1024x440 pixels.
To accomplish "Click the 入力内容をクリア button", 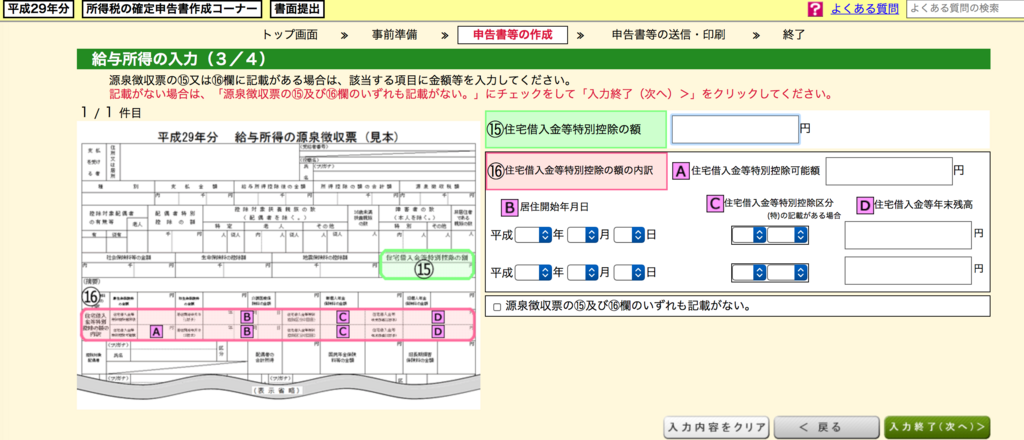I will [716, 428].
